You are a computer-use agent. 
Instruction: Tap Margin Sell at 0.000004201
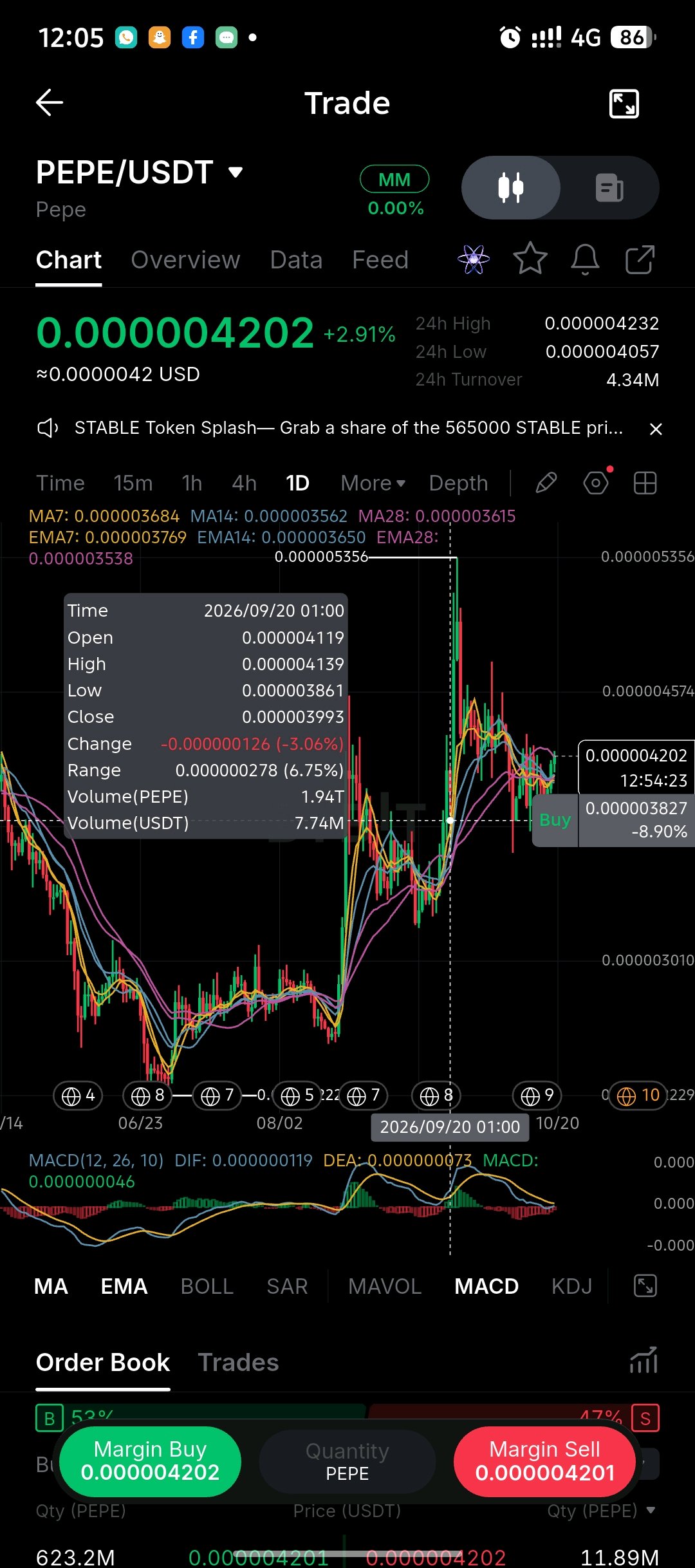(x=544, y=1461)
